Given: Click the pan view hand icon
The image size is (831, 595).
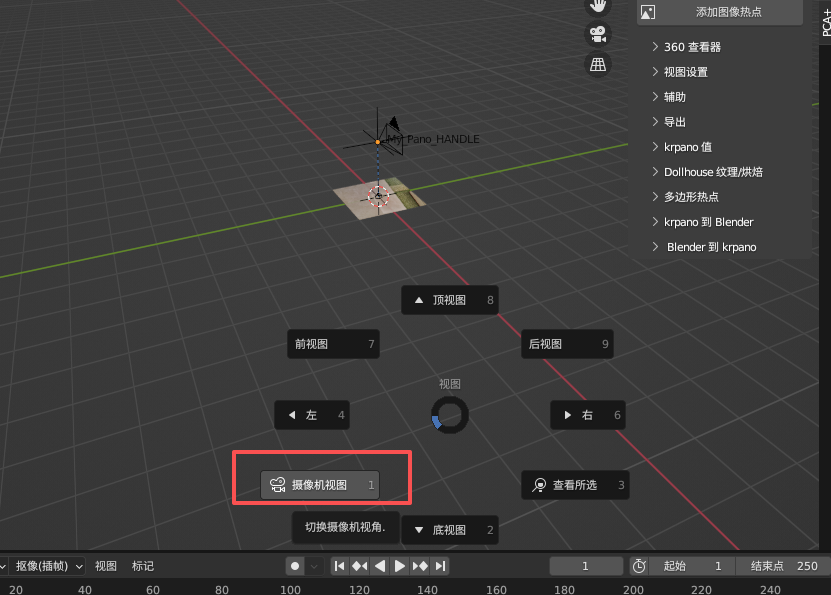Looking at the screenshot, I should 598,5.
